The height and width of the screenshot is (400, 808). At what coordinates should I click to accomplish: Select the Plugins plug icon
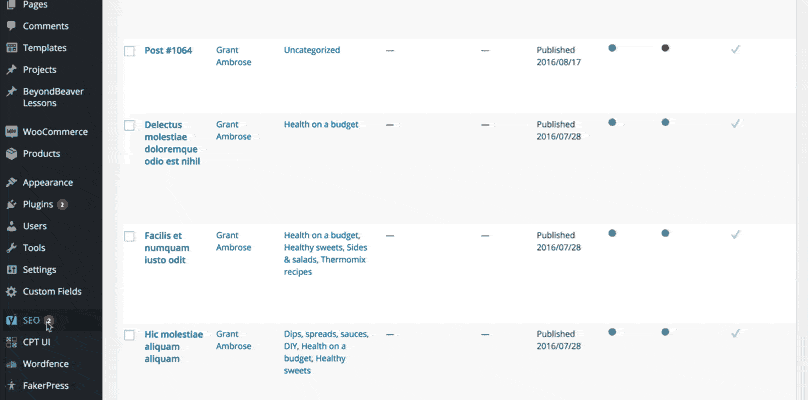click(11, 205)
